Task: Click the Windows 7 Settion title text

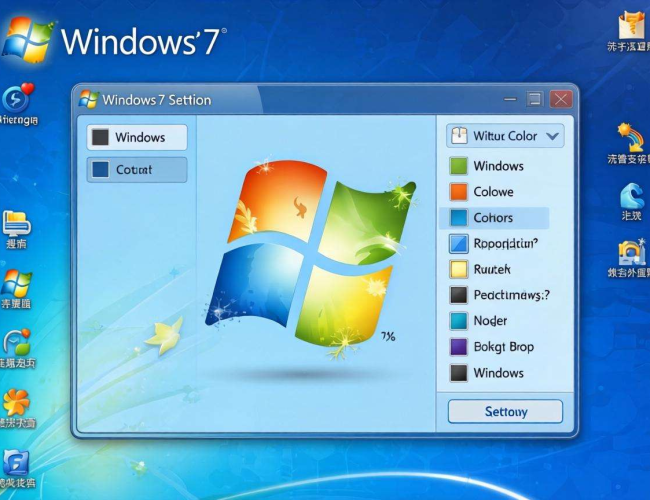Action: (157, 100)
